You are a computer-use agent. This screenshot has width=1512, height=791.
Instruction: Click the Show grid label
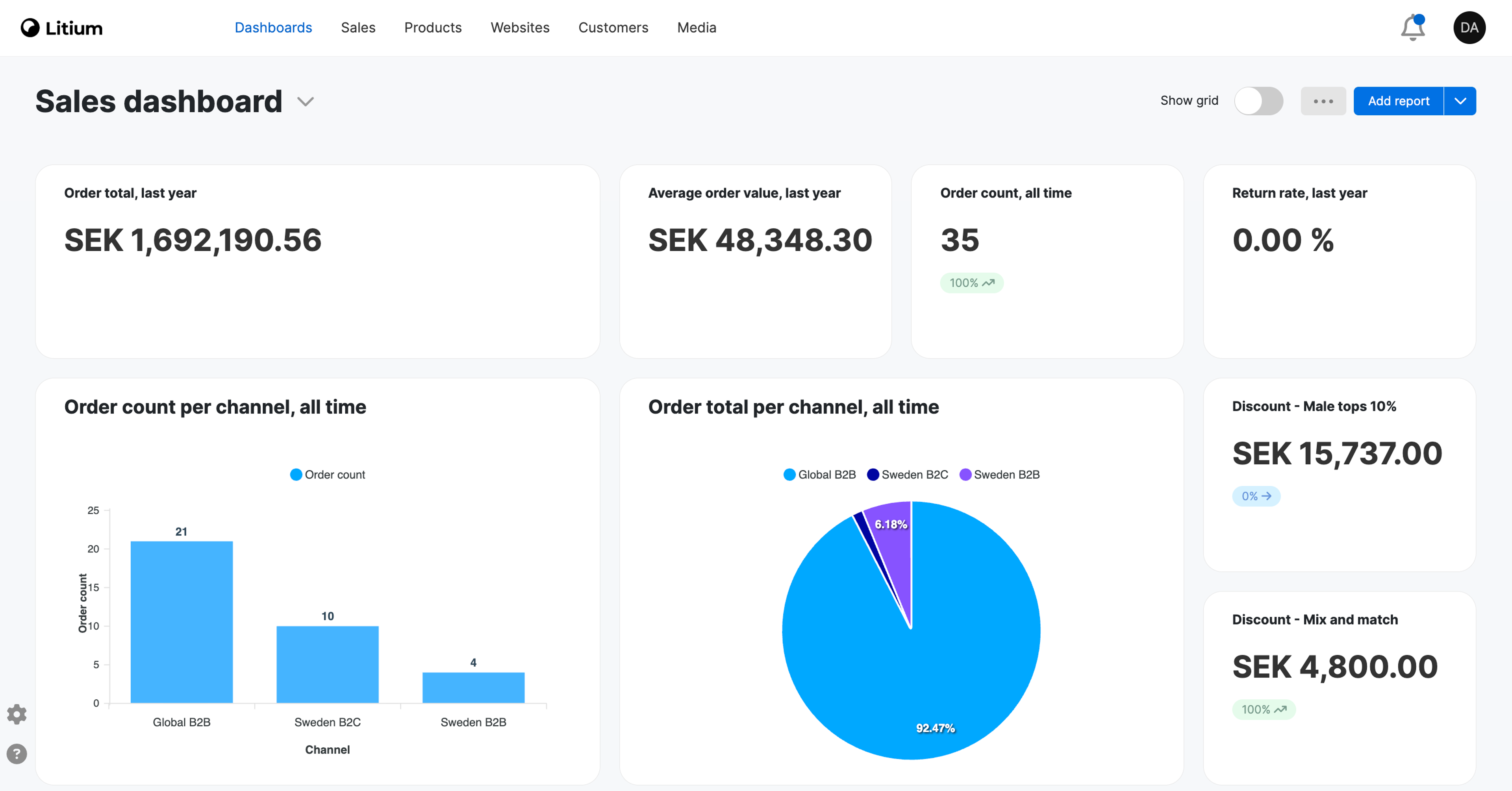click(1189, 100)
